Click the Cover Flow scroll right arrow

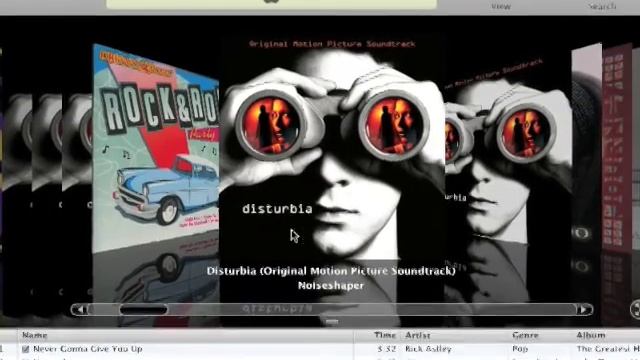pyautogui.click(x=584, y=310)
